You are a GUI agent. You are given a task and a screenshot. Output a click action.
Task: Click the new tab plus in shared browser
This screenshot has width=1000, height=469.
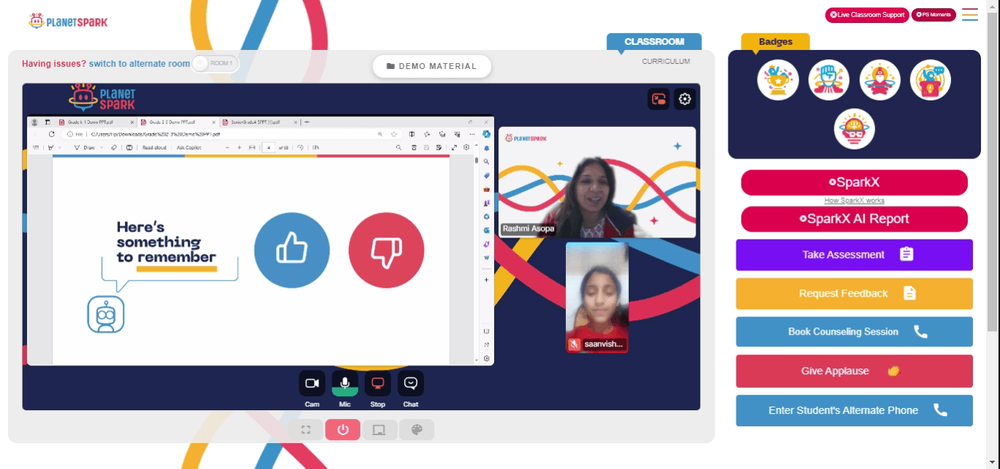click(307, 122)
